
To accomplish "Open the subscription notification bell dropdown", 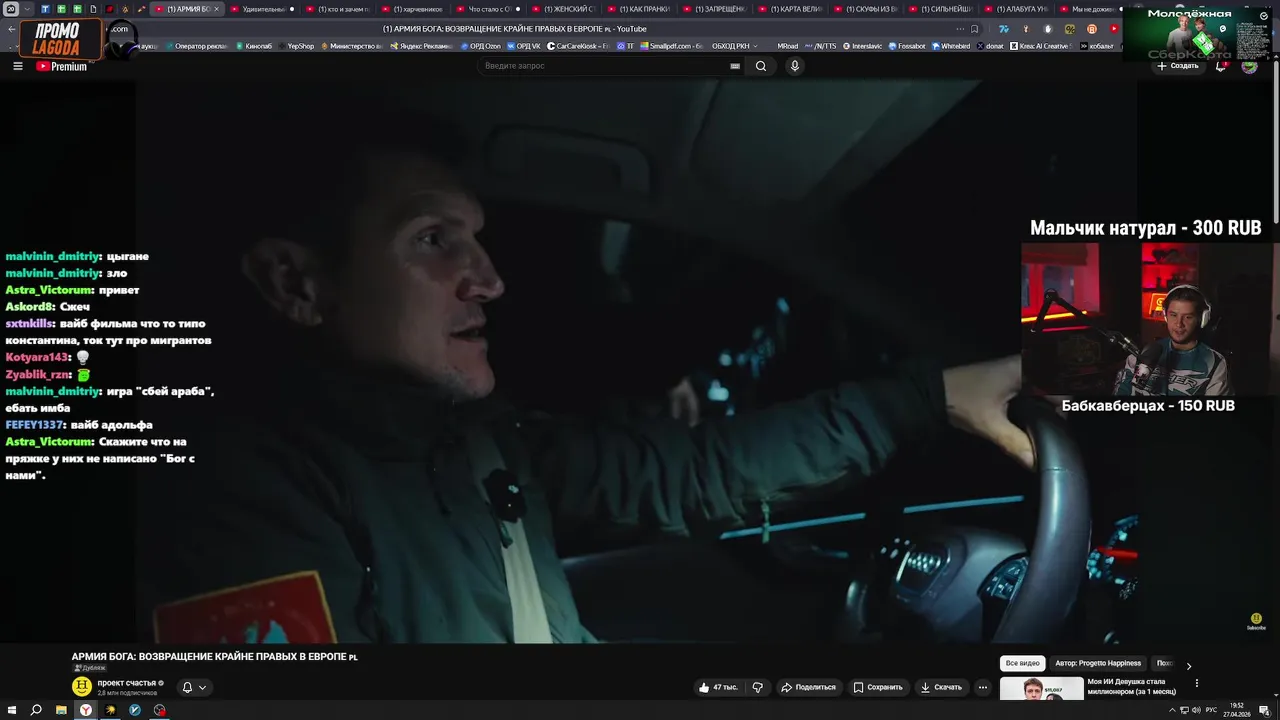I will click(x=194, y=687).
